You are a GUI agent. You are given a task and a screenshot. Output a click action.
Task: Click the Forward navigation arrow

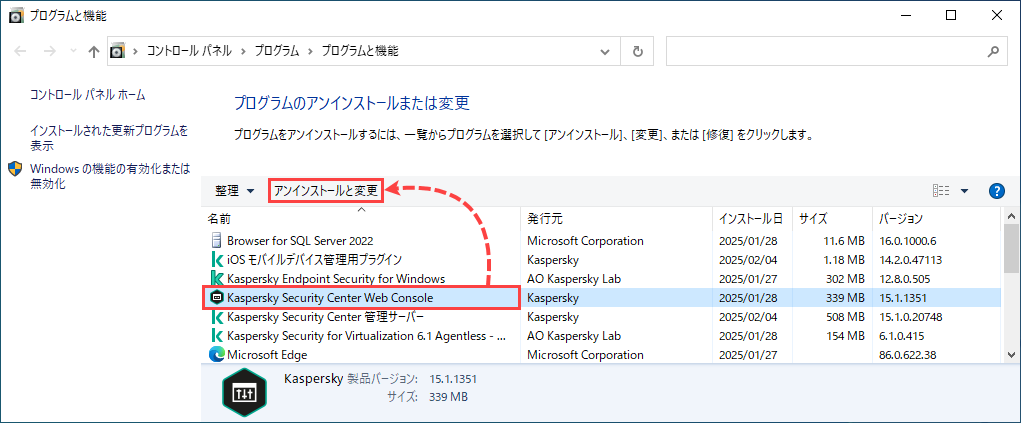click(49, 51)
